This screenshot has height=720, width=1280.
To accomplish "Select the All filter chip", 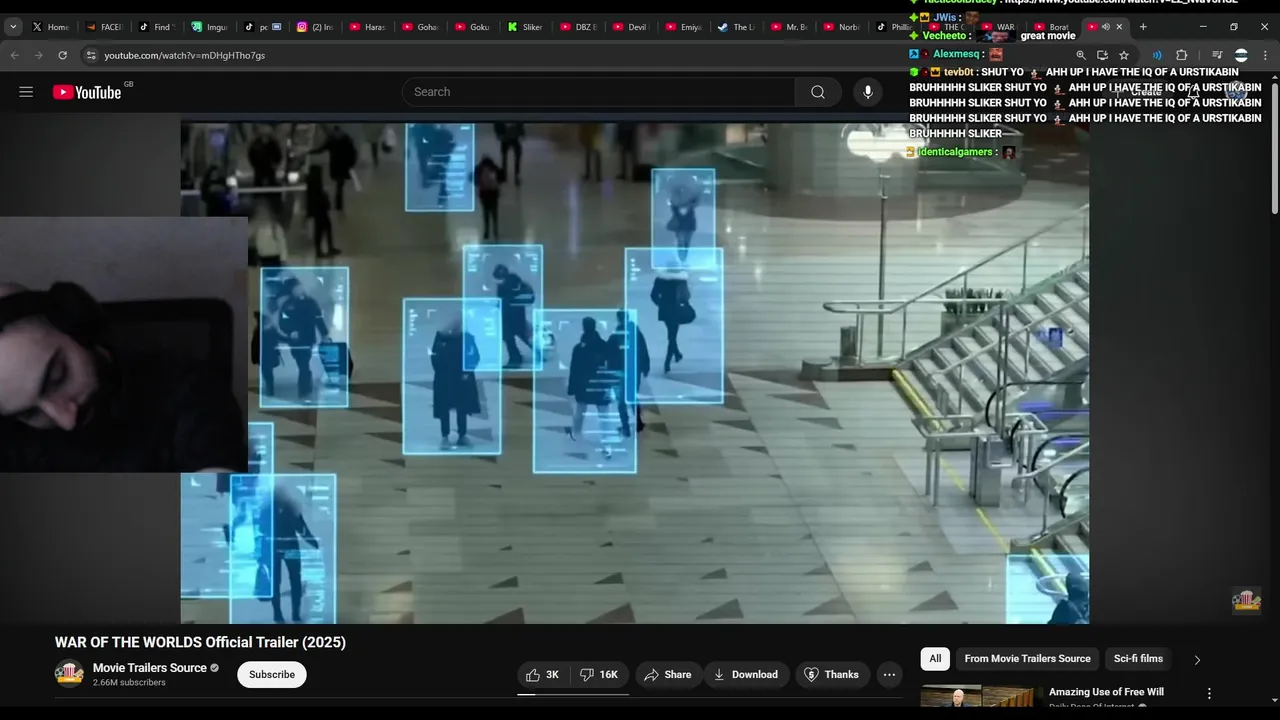I will [x=935, y=659].
